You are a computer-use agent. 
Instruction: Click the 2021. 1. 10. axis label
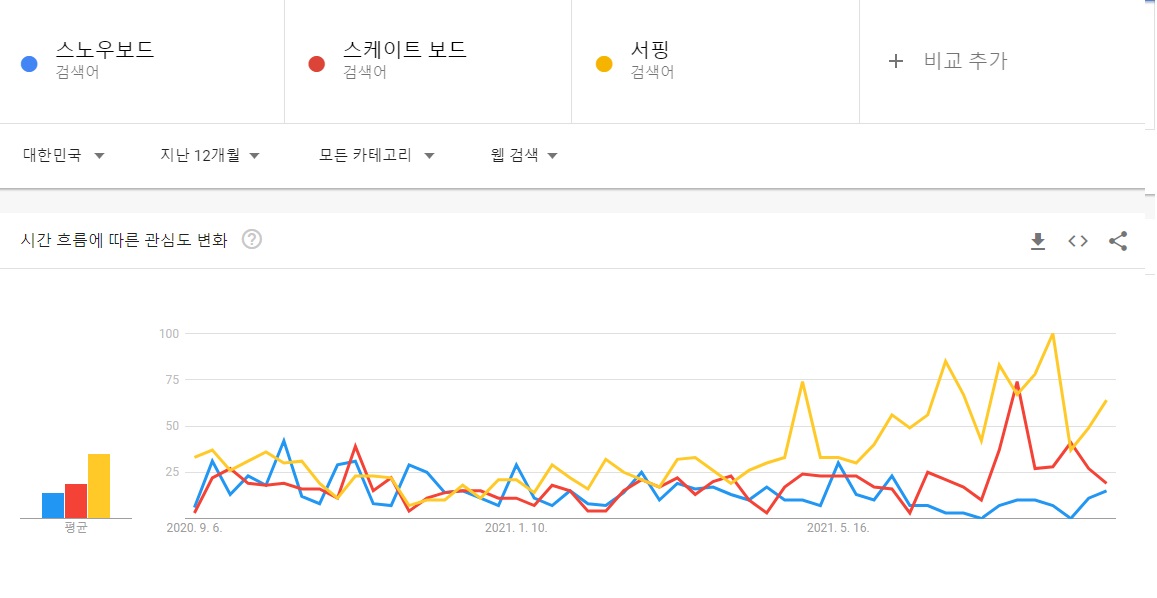516,529
